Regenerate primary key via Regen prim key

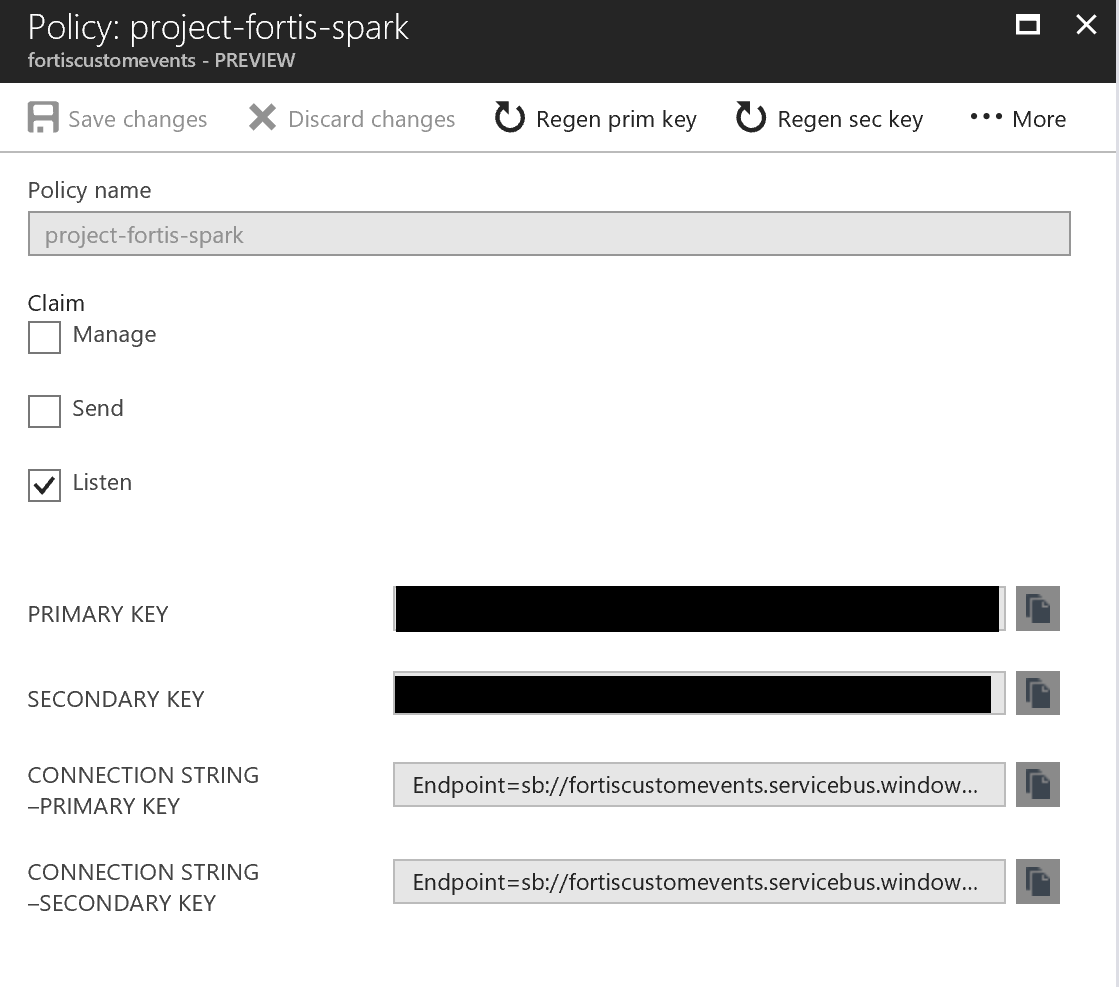pos(595,118)
